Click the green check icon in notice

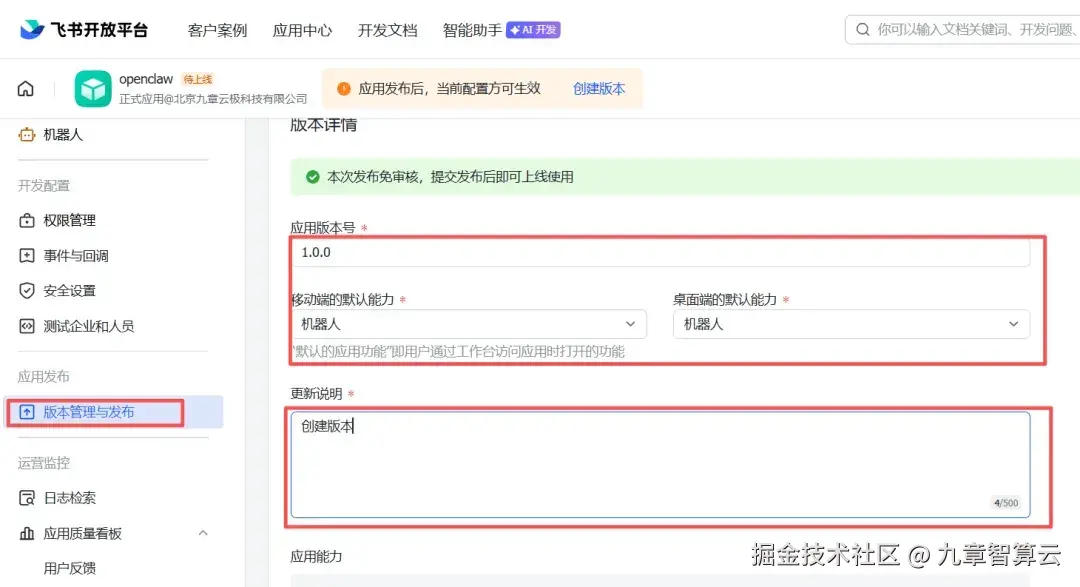pos(313,177)
